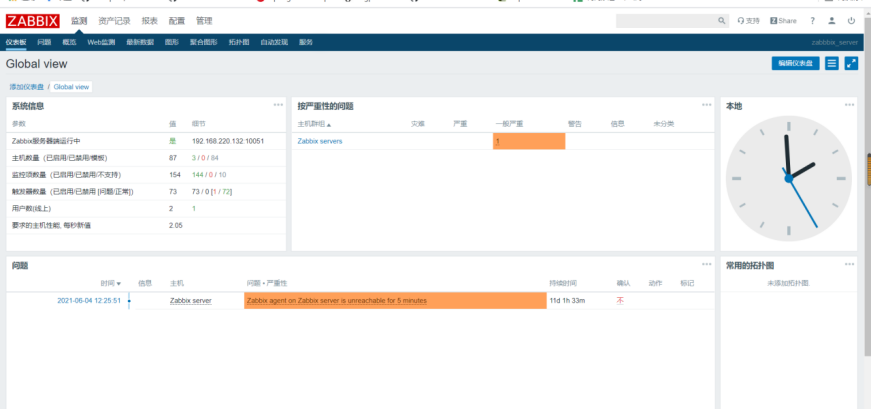Click the 编辑仪表盘 button
Screen dimensions: 872x409
795,63
